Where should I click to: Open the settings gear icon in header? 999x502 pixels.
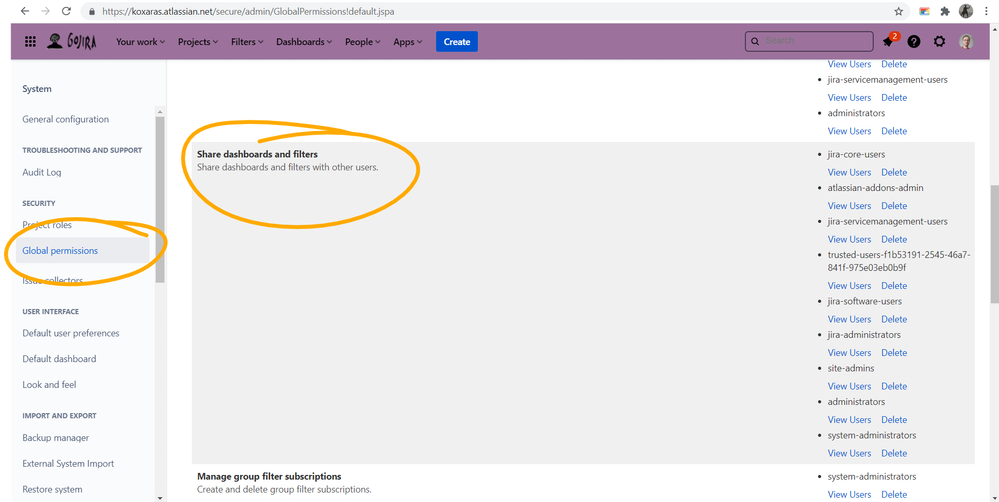point(939,41)
